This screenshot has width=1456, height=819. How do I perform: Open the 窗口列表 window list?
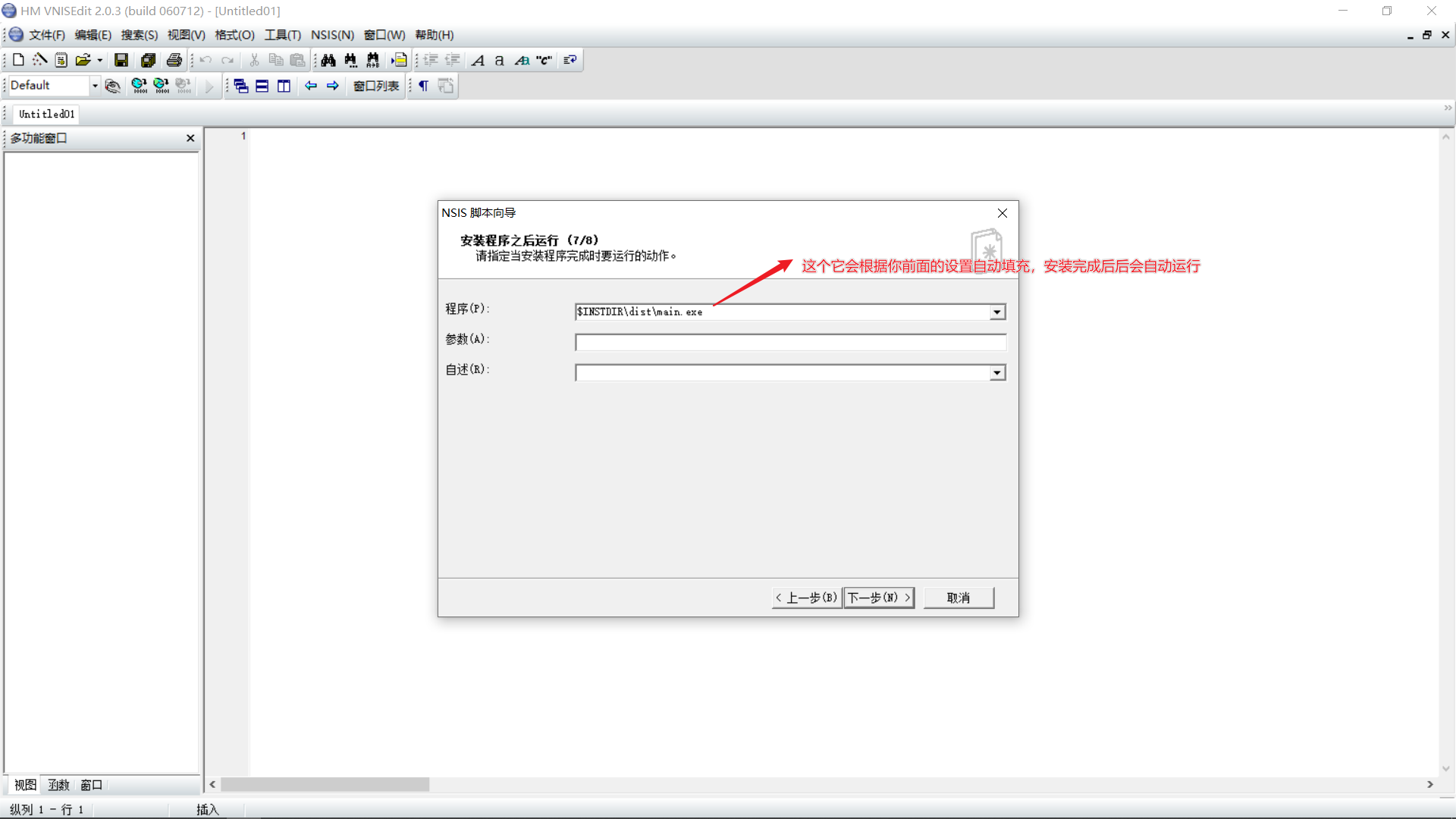376,86
